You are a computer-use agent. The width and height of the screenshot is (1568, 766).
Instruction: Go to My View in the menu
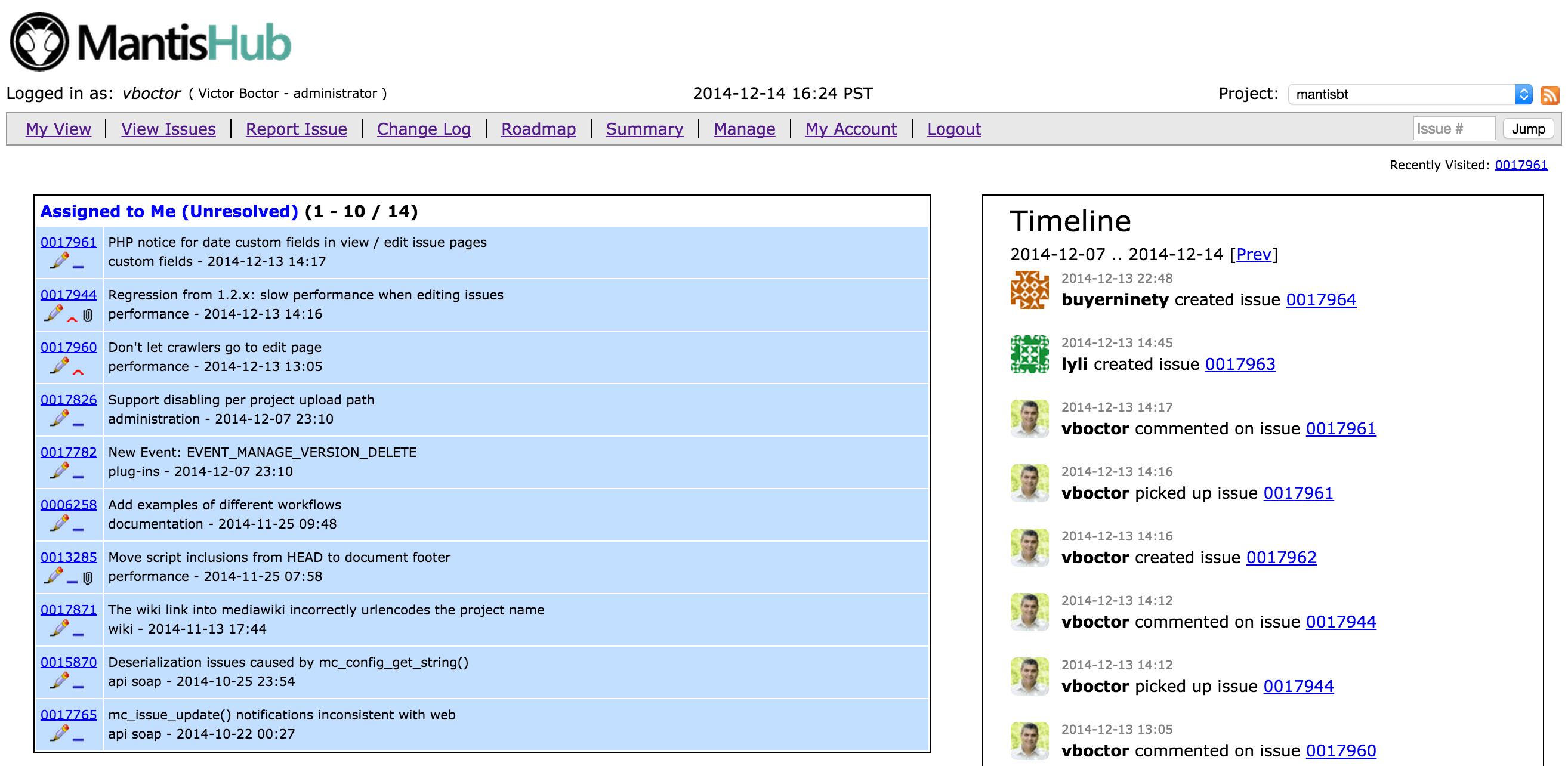[x=58, y=129]
